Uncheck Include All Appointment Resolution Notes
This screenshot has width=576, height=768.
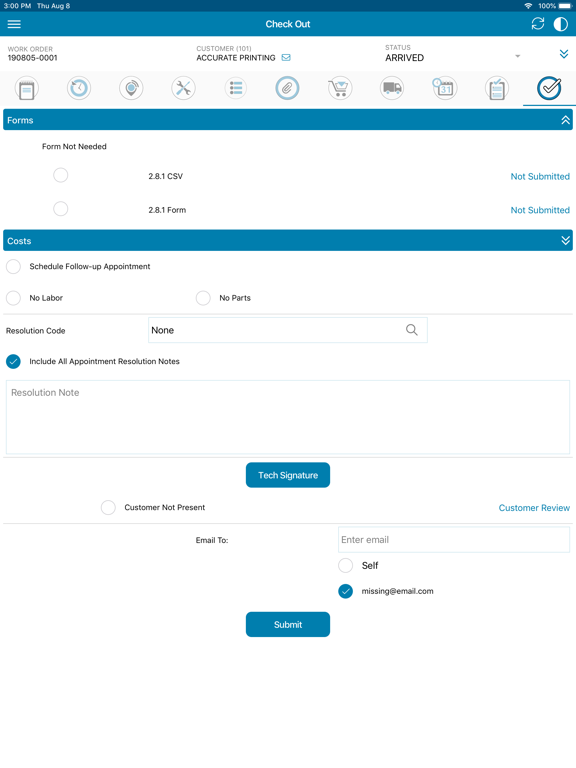click(13, 361)
